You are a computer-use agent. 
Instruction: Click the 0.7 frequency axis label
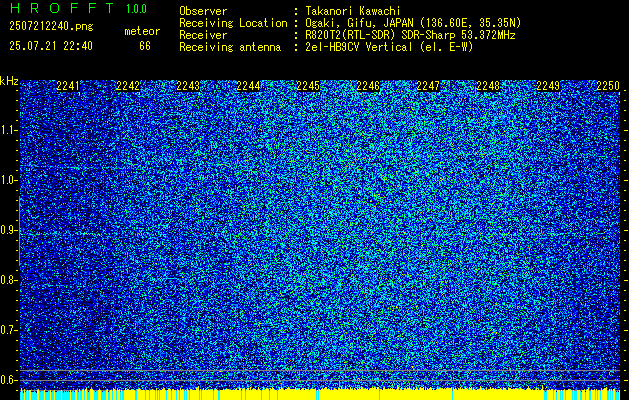(x=8, y=330)
